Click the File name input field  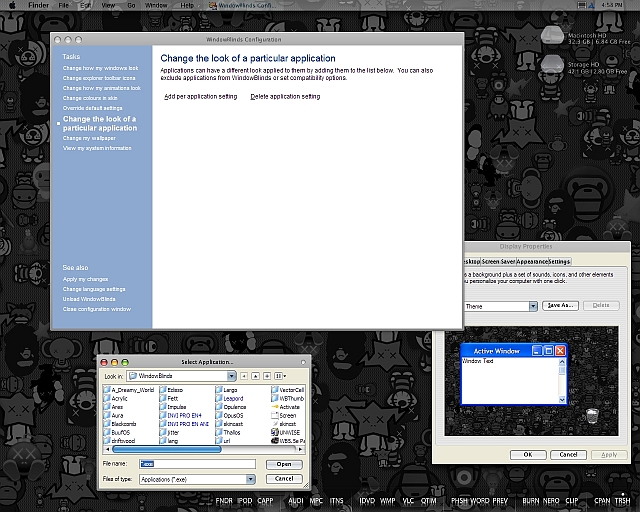click(x=198, y=464)
